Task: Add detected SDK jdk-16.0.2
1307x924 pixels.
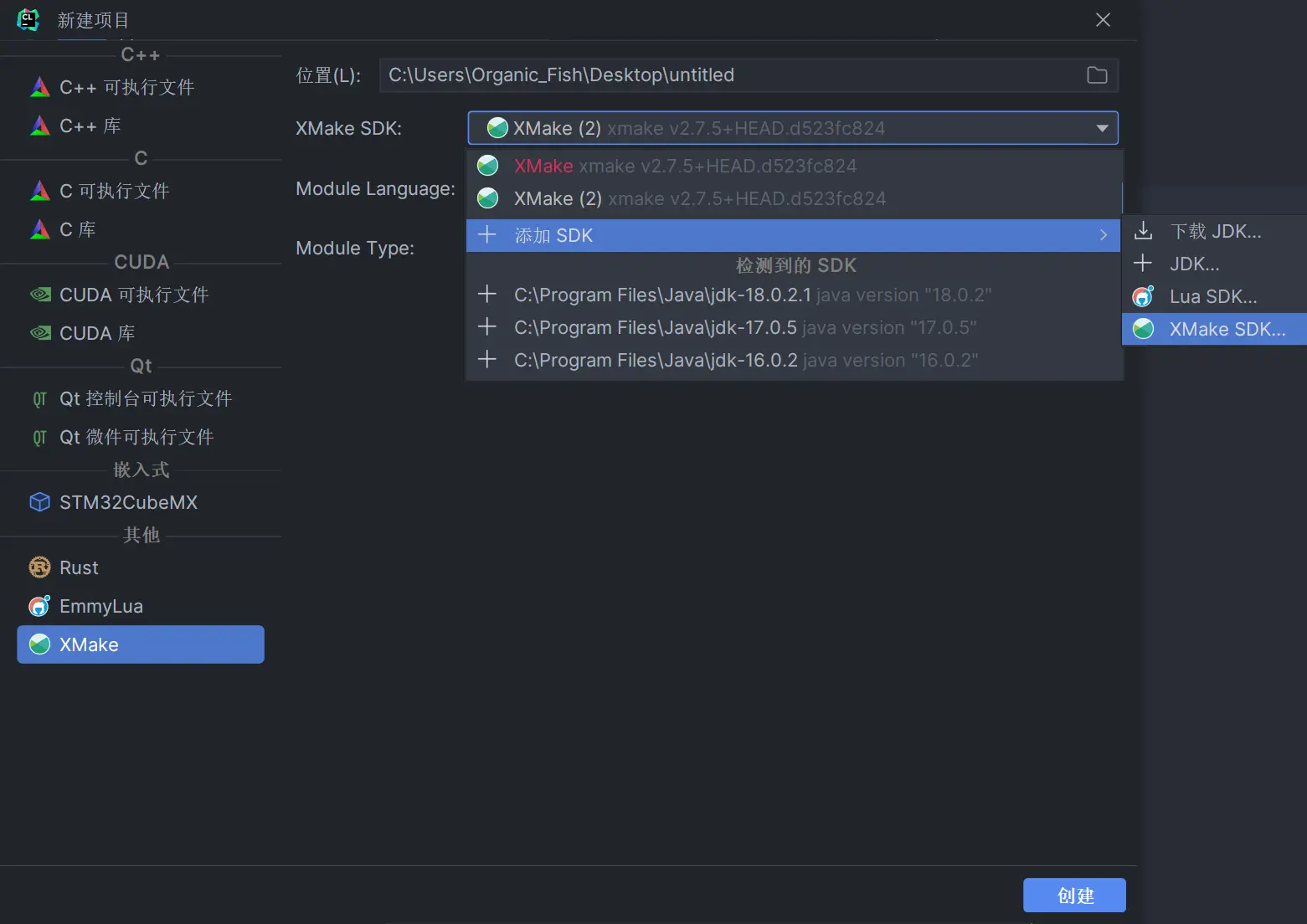Action: point(794,360)
